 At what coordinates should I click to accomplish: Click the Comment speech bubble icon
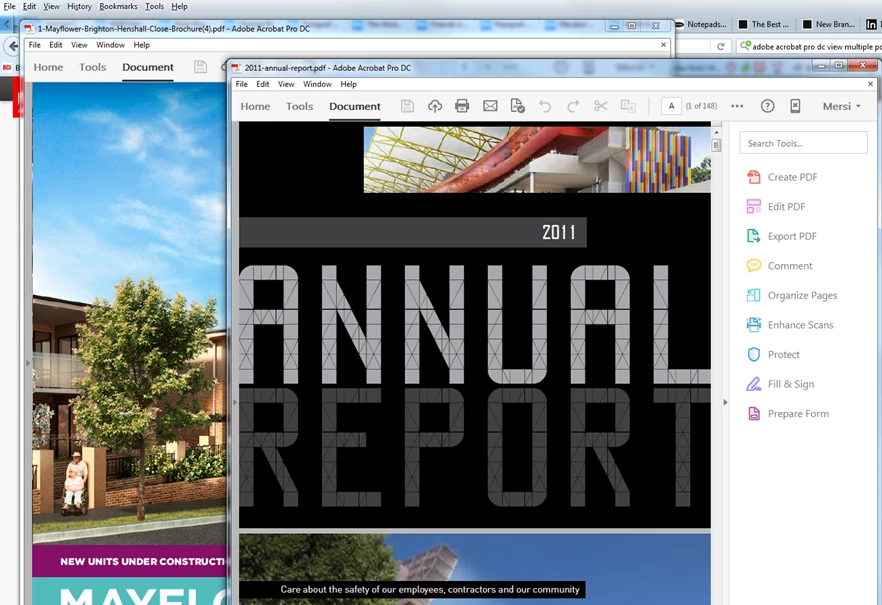coord(753,265)
